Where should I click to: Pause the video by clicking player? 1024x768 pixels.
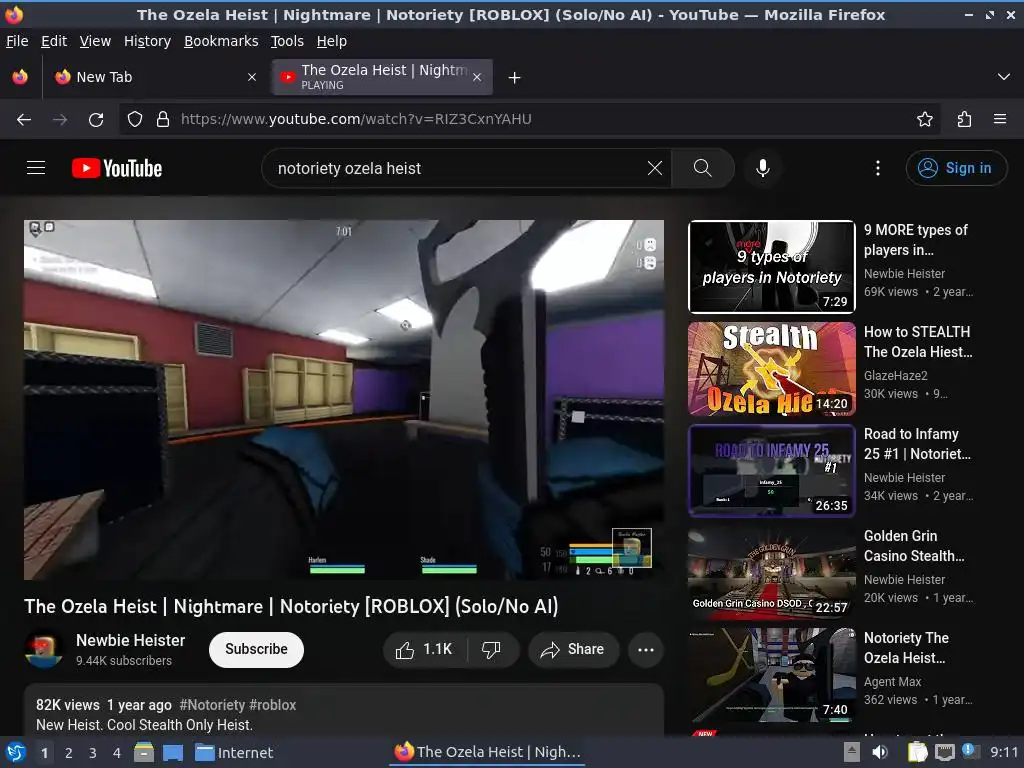pyautogui.click(x=344, y=400)
